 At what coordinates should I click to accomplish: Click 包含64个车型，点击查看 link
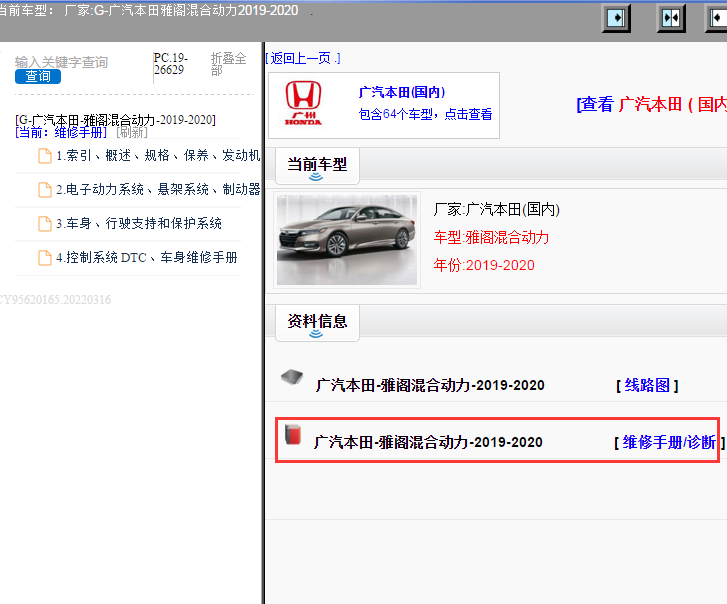click(425, 114)
